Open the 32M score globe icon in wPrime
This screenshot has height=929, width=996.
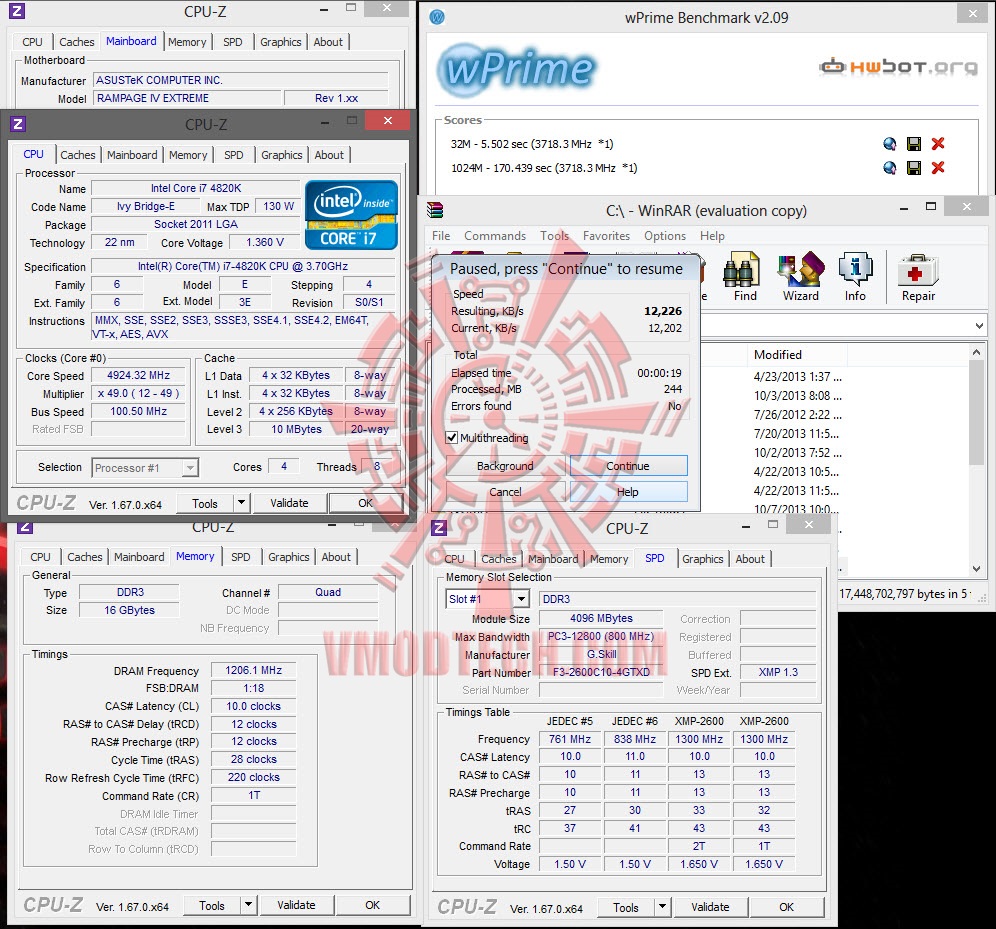[889, 144]
